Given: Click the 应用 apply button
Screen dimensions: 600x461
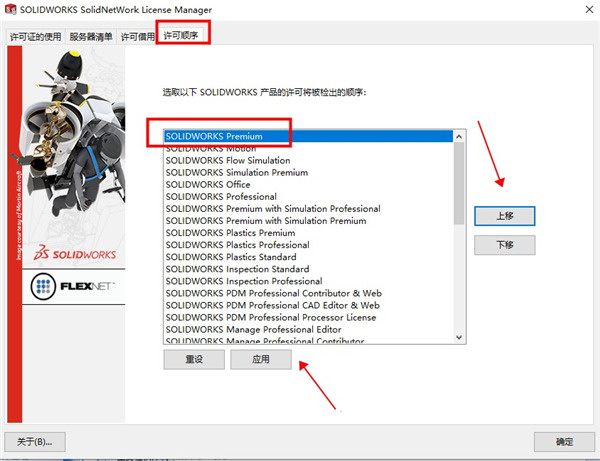Looking at the screenshot, I should [x=261, y=359].
